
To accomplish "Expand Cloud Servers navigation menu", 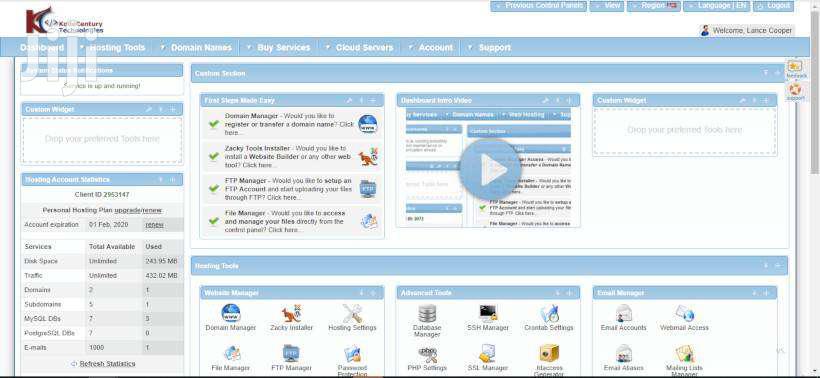I will tap(359, 48).
